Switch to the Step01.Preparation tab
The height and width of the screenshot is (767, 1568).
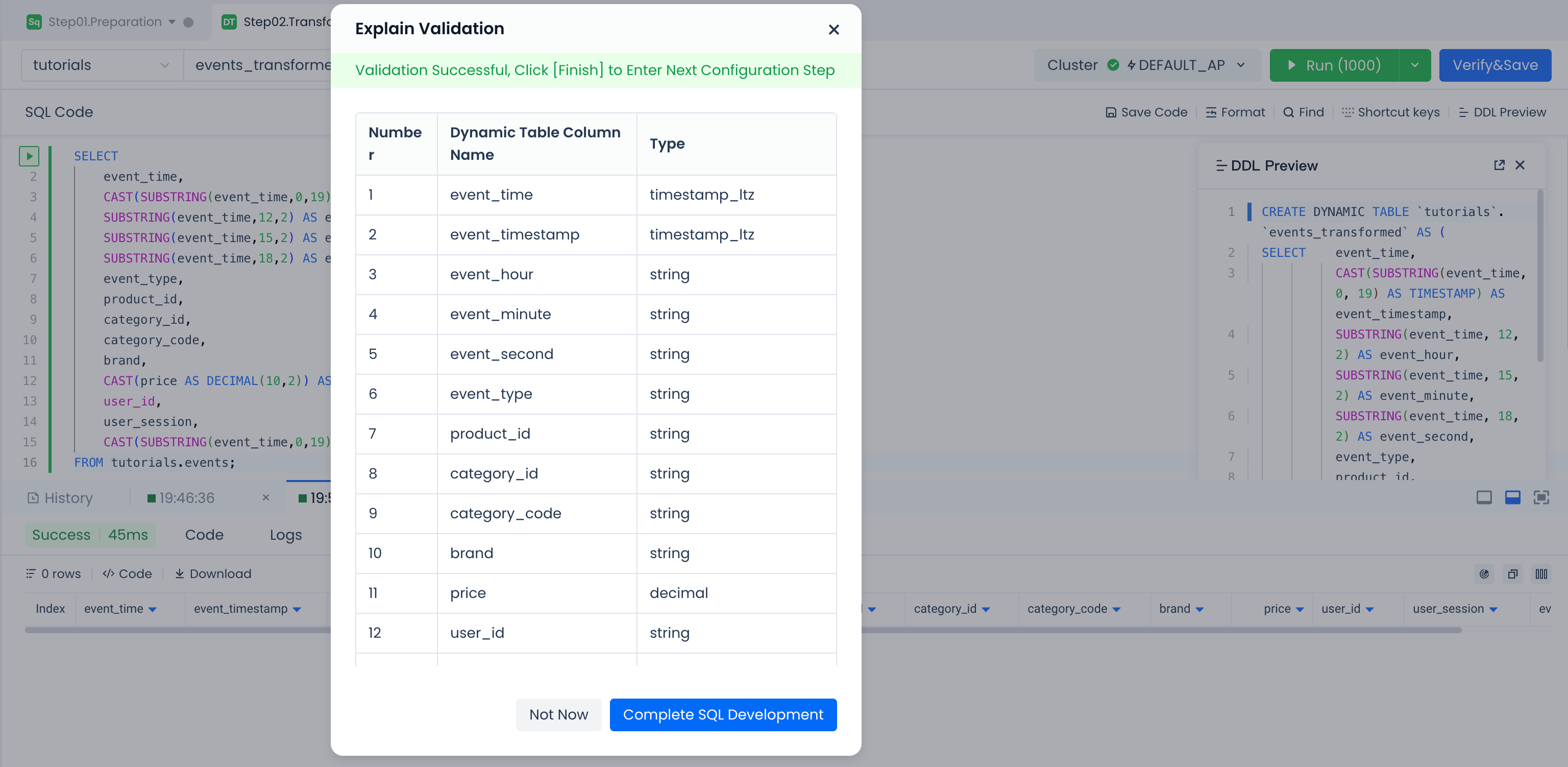click(x=105, y=22)
